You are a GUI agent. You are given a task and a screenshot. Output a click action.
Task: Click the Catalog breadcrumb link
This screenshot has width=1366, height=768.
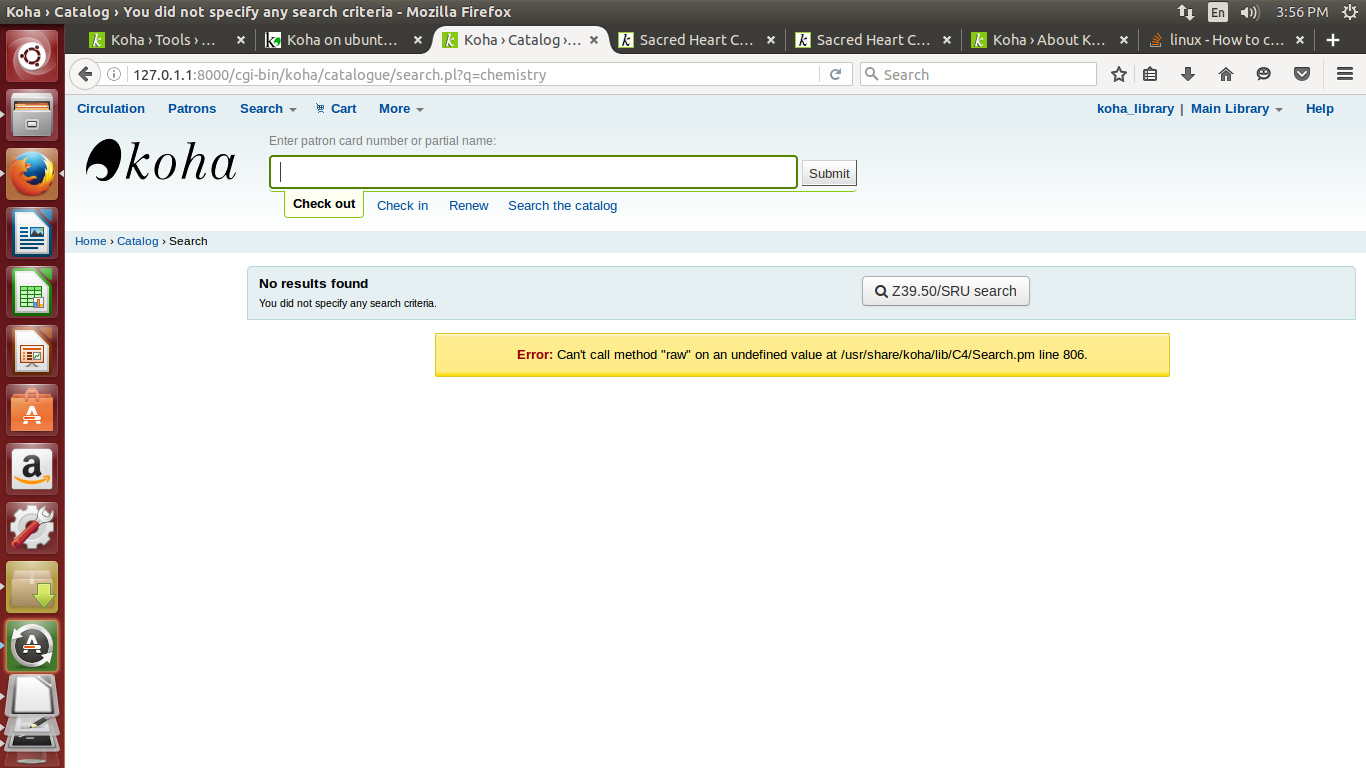(x=137, y=241)
